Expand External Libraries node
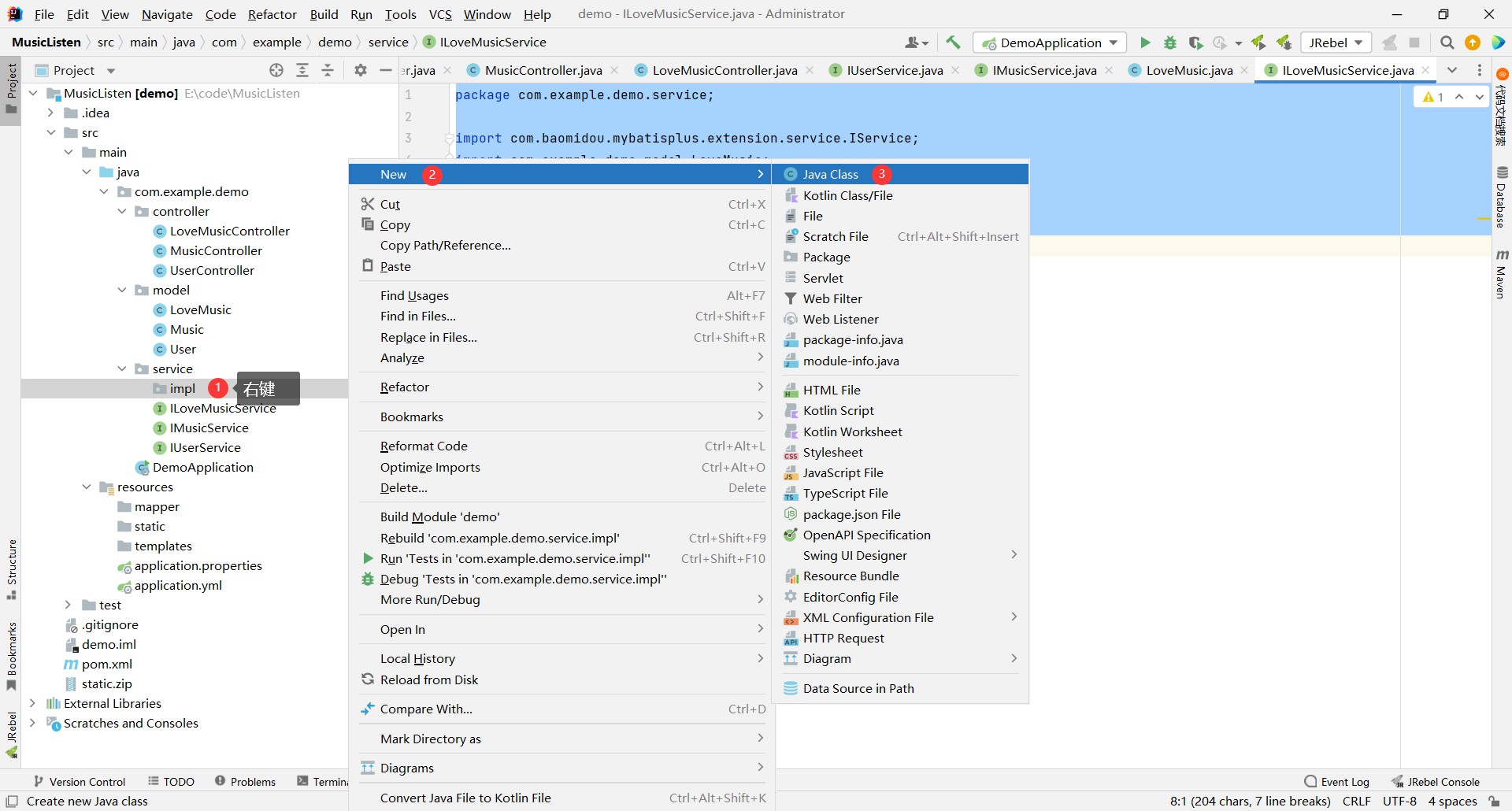The width and height of the screenshot is (1512, 811). coord(32,703)
